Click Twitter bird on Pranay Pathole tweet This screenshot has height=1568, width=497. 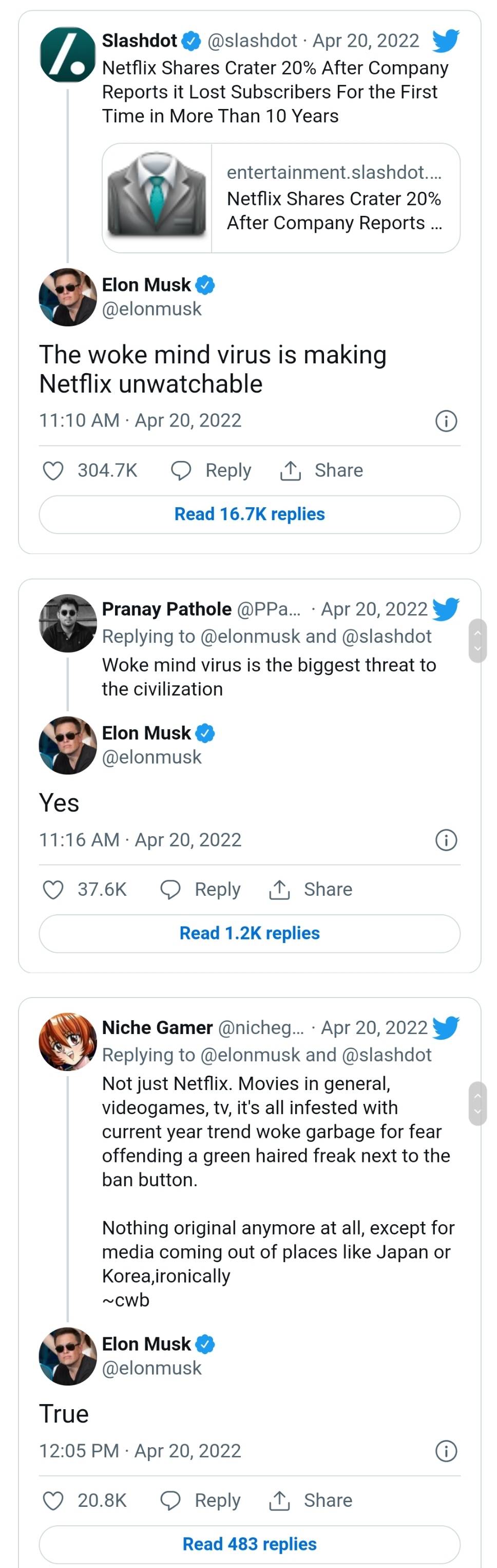click(x=445, y=608)
